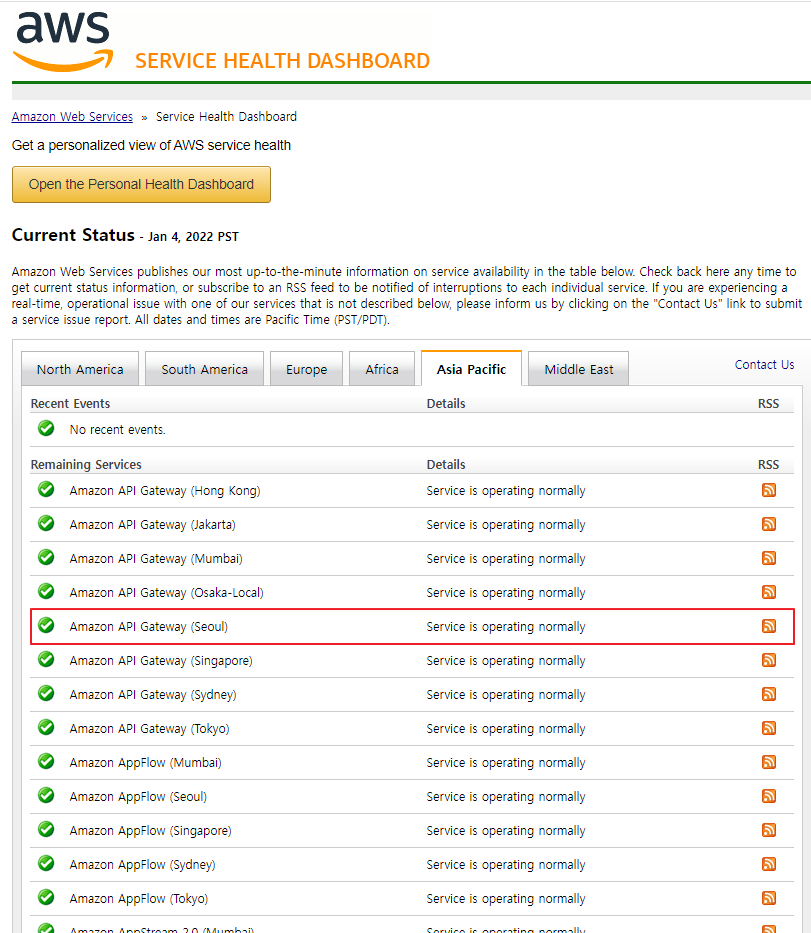Follow the Amazon Web Services breadcrumb link
Viewport: 811px width, 933px height.
pyautogui.click(x=72, y=117)
